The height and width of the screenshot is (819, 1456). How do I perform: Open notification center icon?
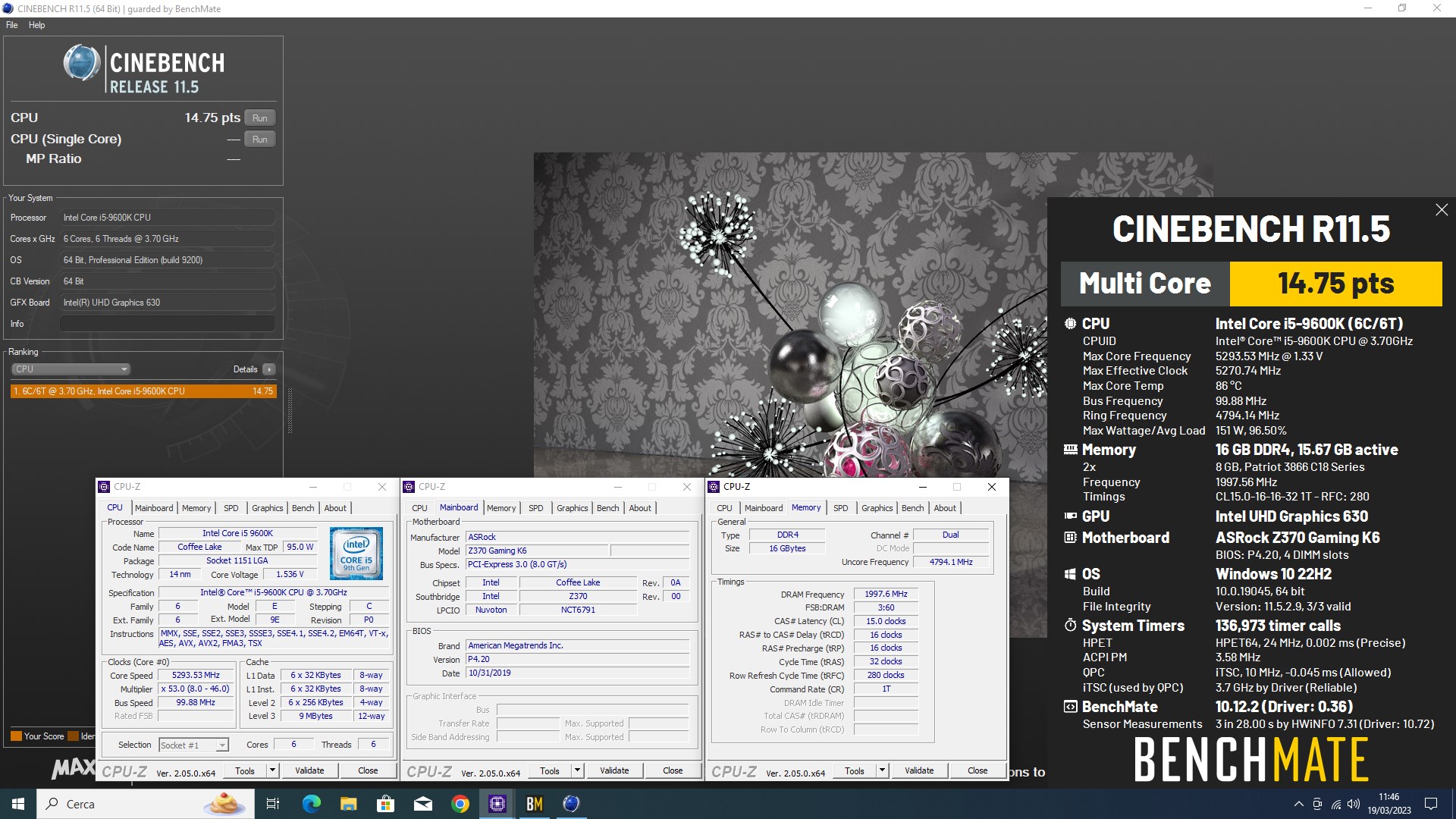[x=1431, y=804]
